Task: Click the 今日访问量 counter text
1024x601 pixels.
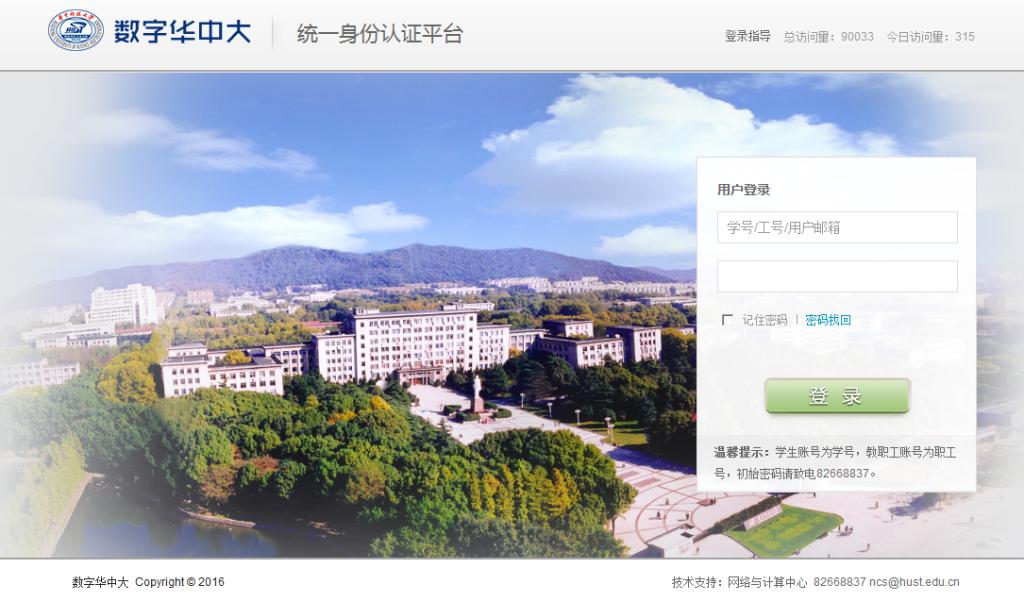Action: pos(930,37)
